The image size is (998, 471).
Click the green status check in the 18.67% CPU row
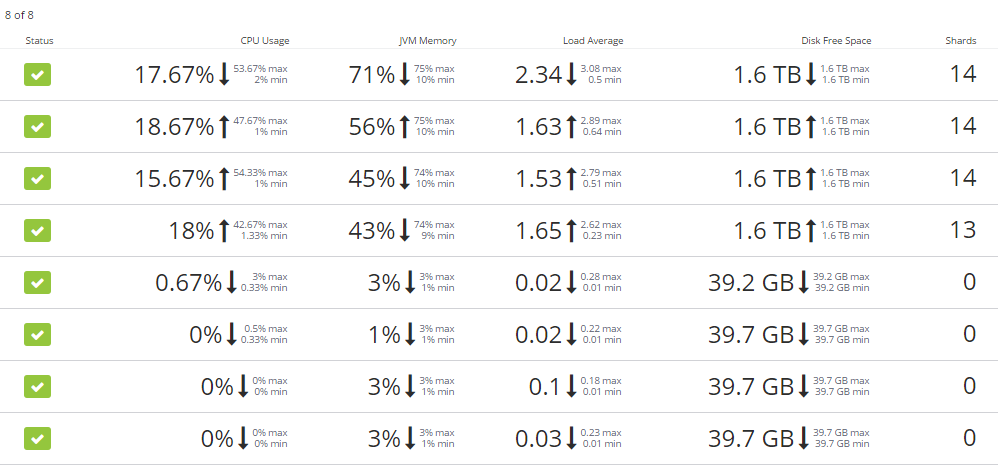point(37,127)
